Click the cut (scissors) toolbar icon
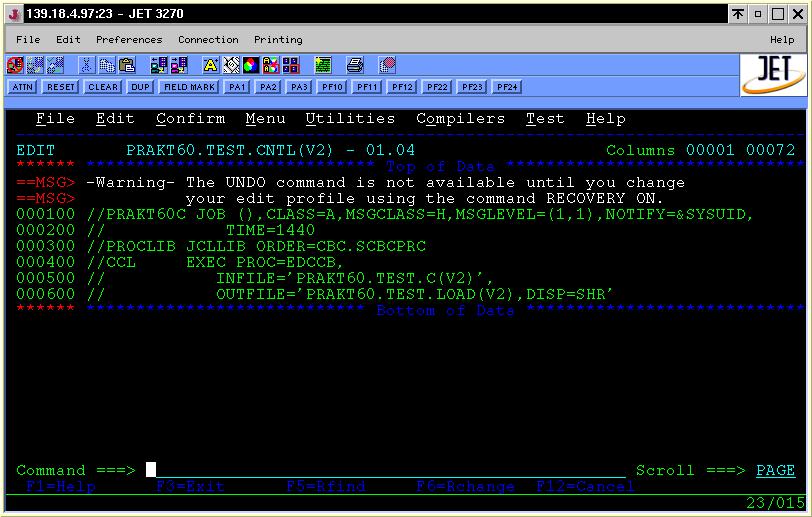 coord(87,66)
